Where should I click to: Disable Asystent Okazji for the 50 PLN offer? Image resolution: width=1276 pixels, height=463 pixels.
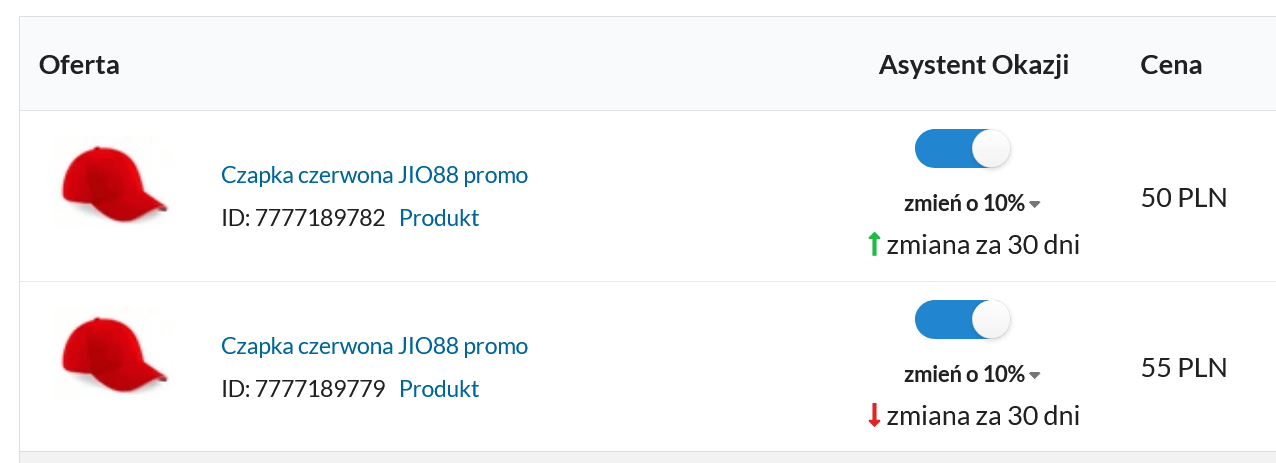tap(962, 150)
